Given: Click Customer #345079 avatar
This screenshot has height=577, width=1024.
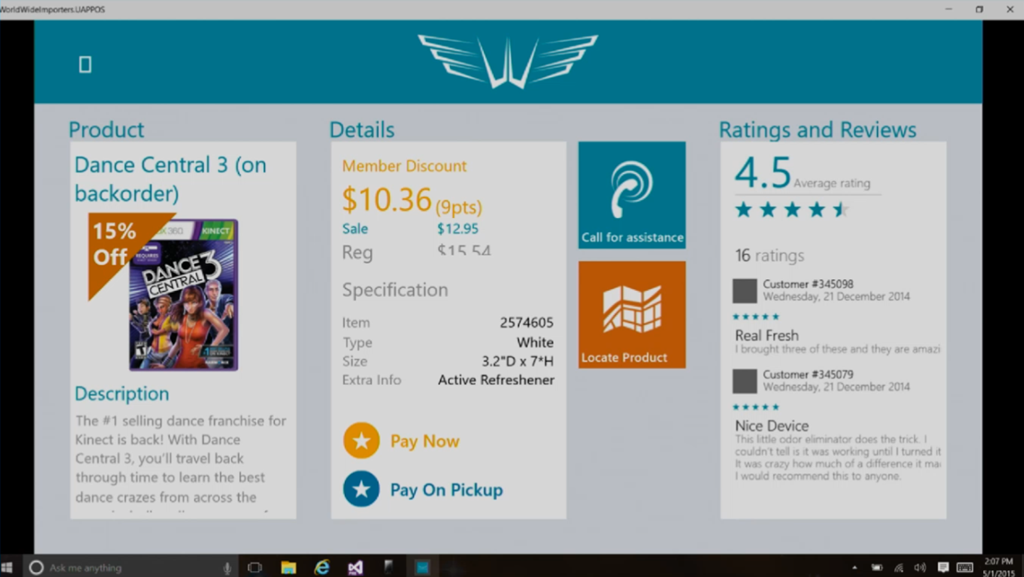Looking at the screenshot, I should tap(744, 381).
